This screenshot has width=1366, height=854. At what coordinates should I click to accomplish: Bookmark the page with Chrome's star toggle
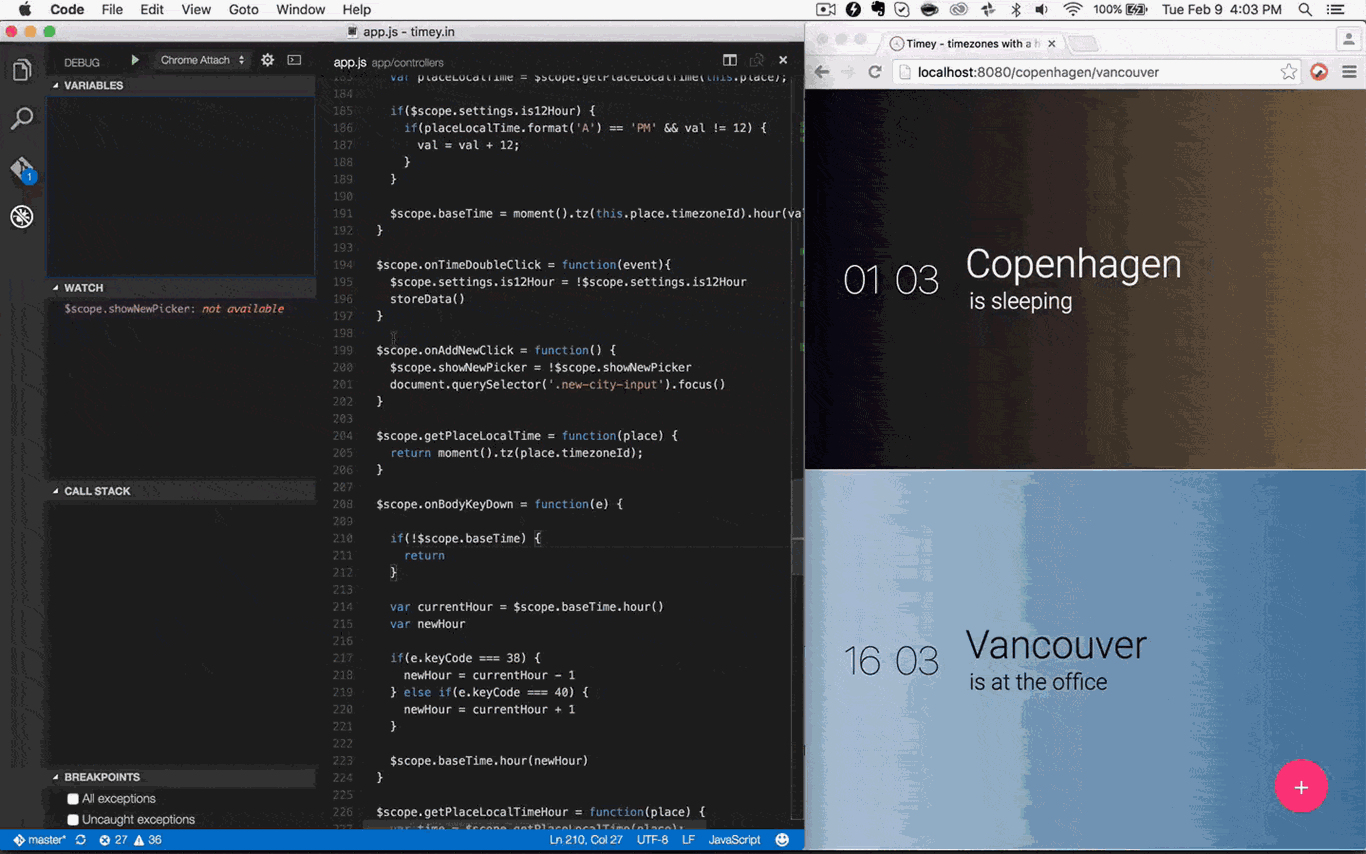point(1290,72)
